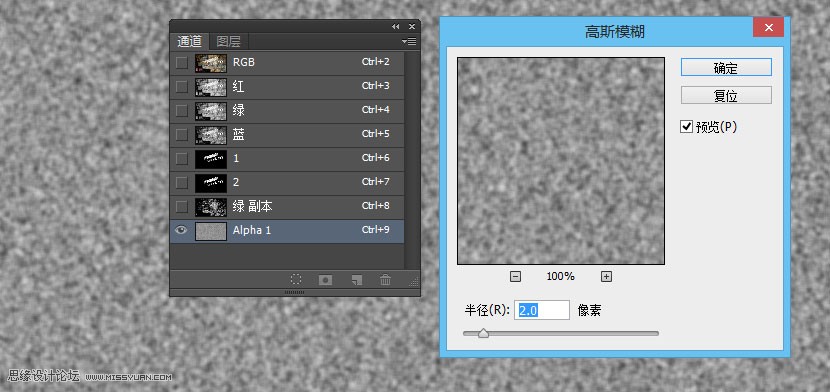The height and width of the screenshot is (392, 830).
Task: Click the Ctrl+9 shortcut text
Action: [x=375, y=230]
